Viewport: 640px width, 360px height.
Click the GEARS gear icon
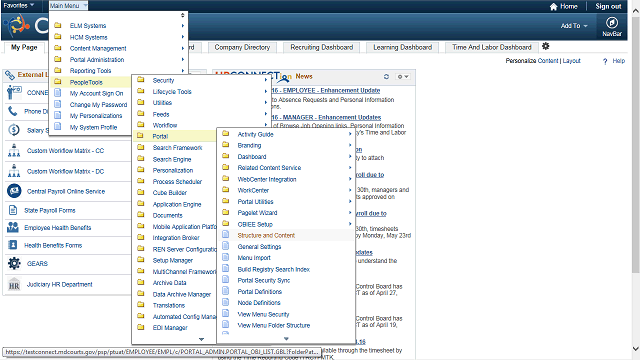pyautogui.click(x=14, y=263)
